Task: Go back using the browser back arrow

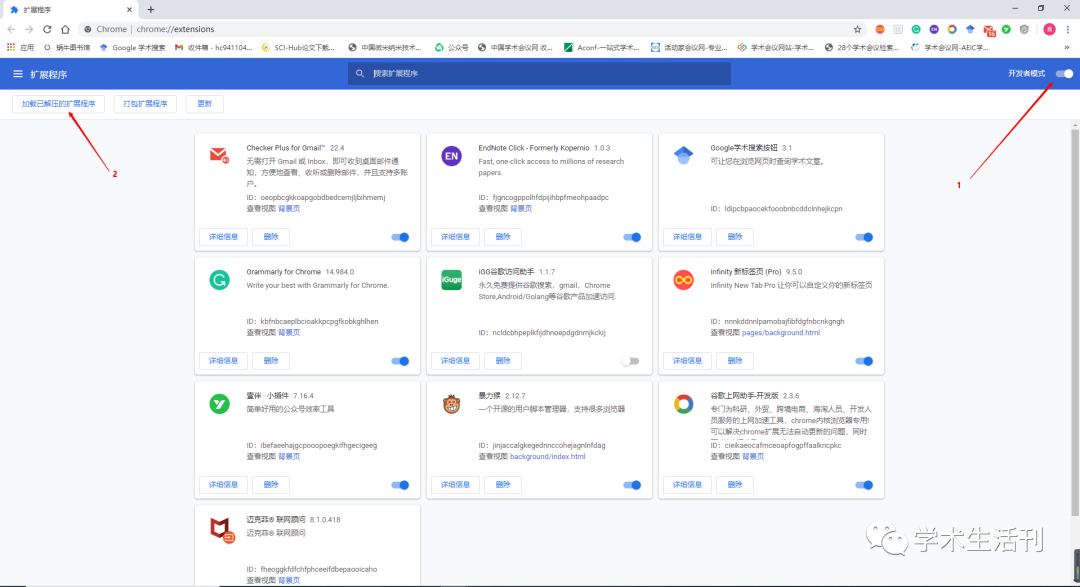Action: (11, 29)
